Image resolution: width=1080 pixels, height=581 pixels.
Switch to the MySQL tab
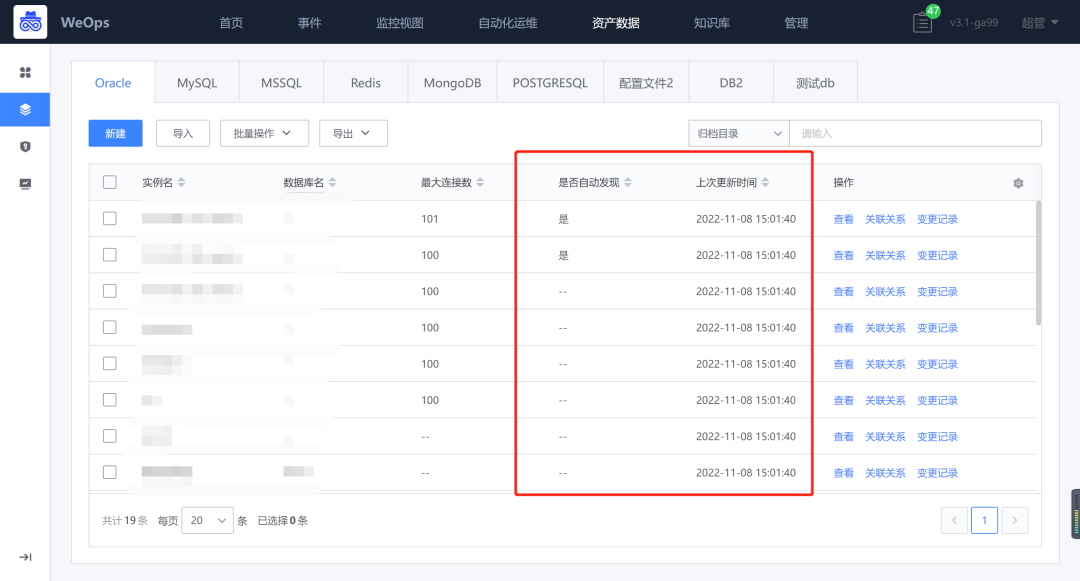196,83
